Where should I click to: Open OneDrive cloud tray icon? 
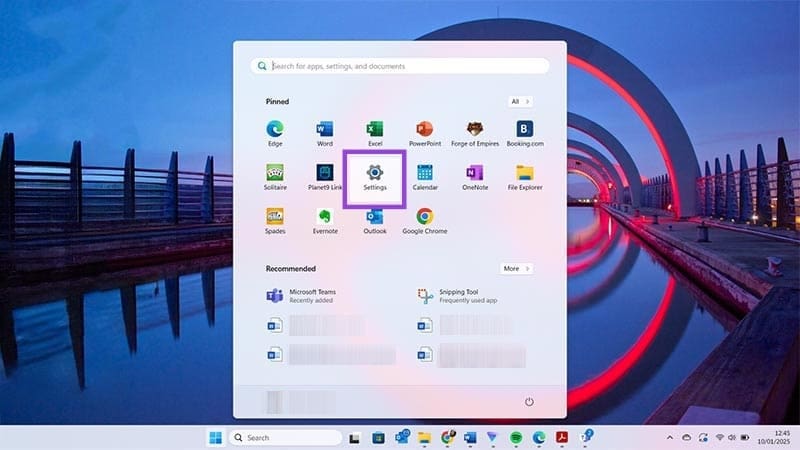pyautogui.click(x=687, y=438)
